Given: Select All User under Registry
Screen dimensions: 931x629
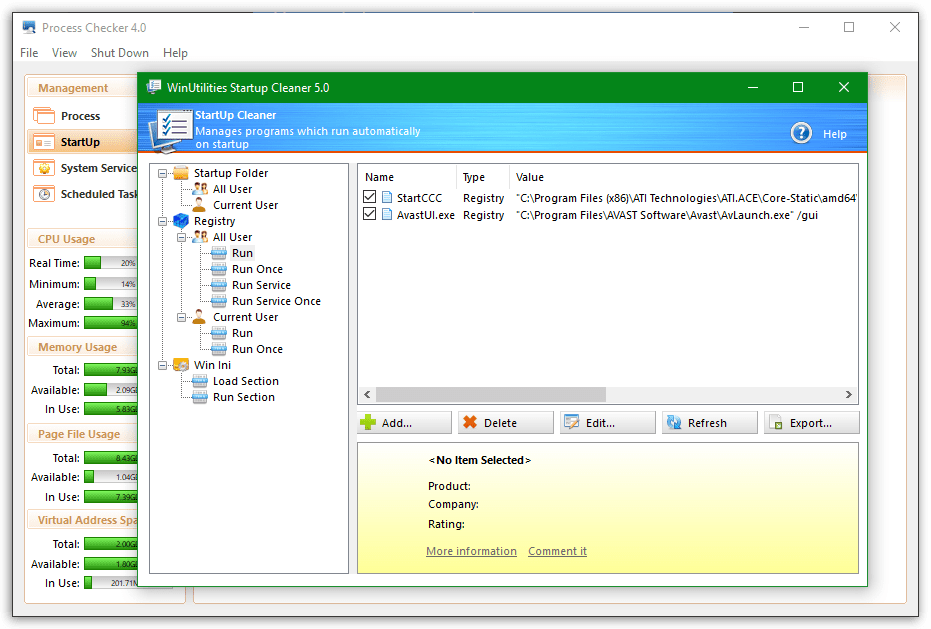Looking at the screenshot, I should click(232, 238).
